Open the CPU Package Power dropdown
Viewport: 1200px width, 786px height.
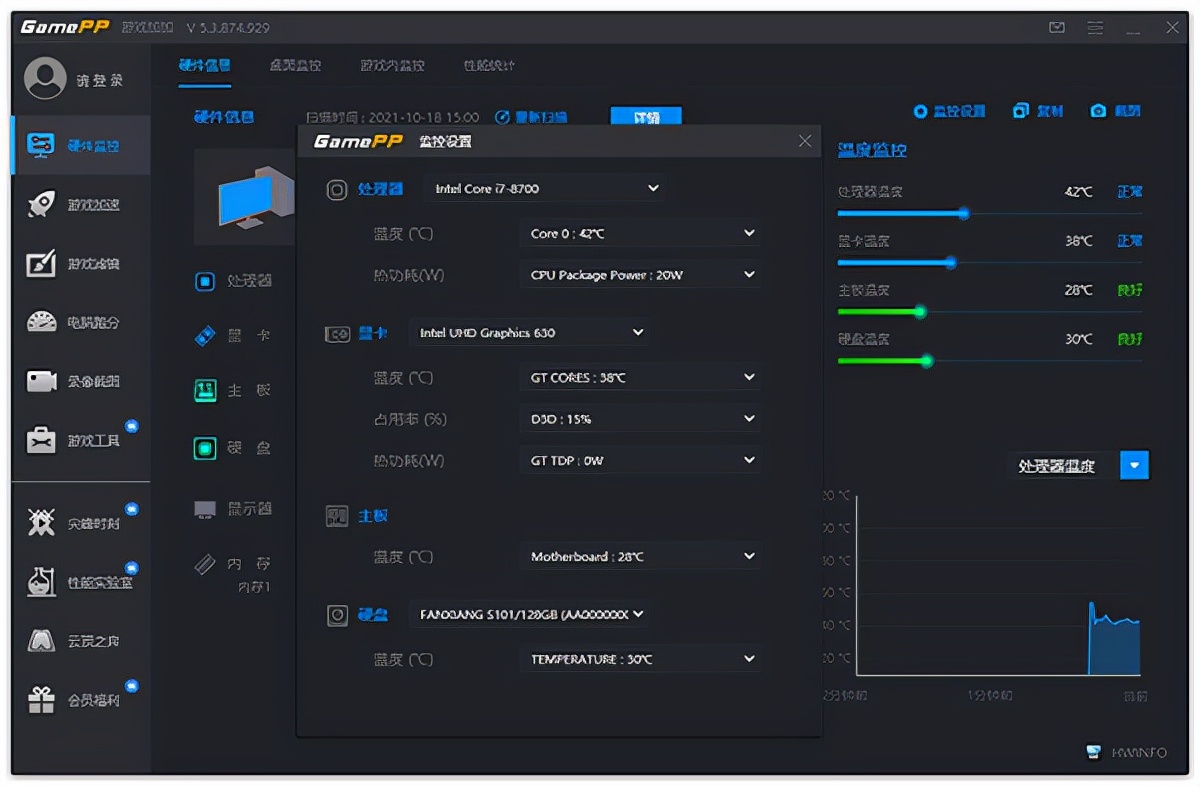point(749,275)
